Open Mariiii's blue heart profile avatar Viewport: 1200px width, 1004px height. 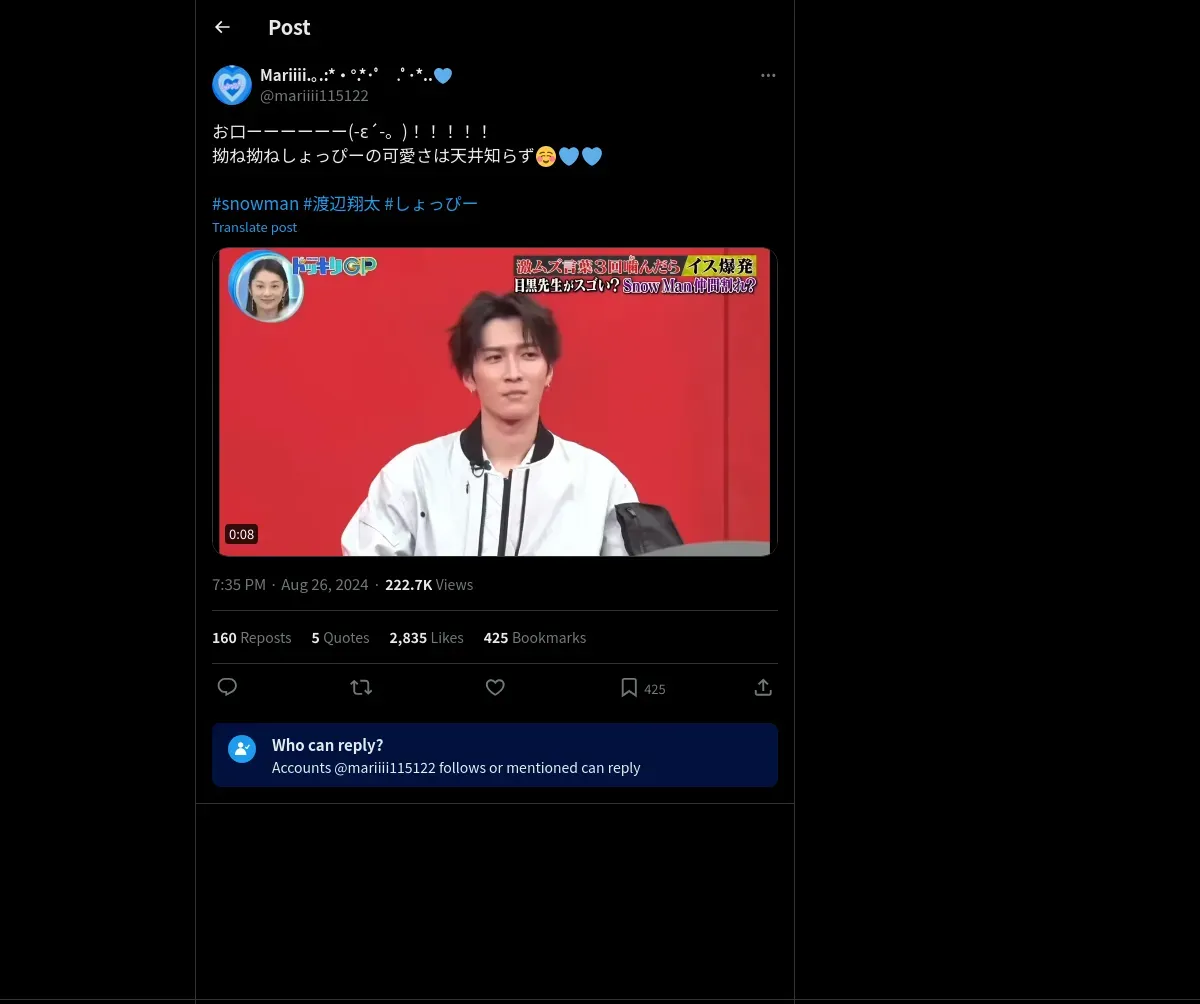[x=232, y=85]
